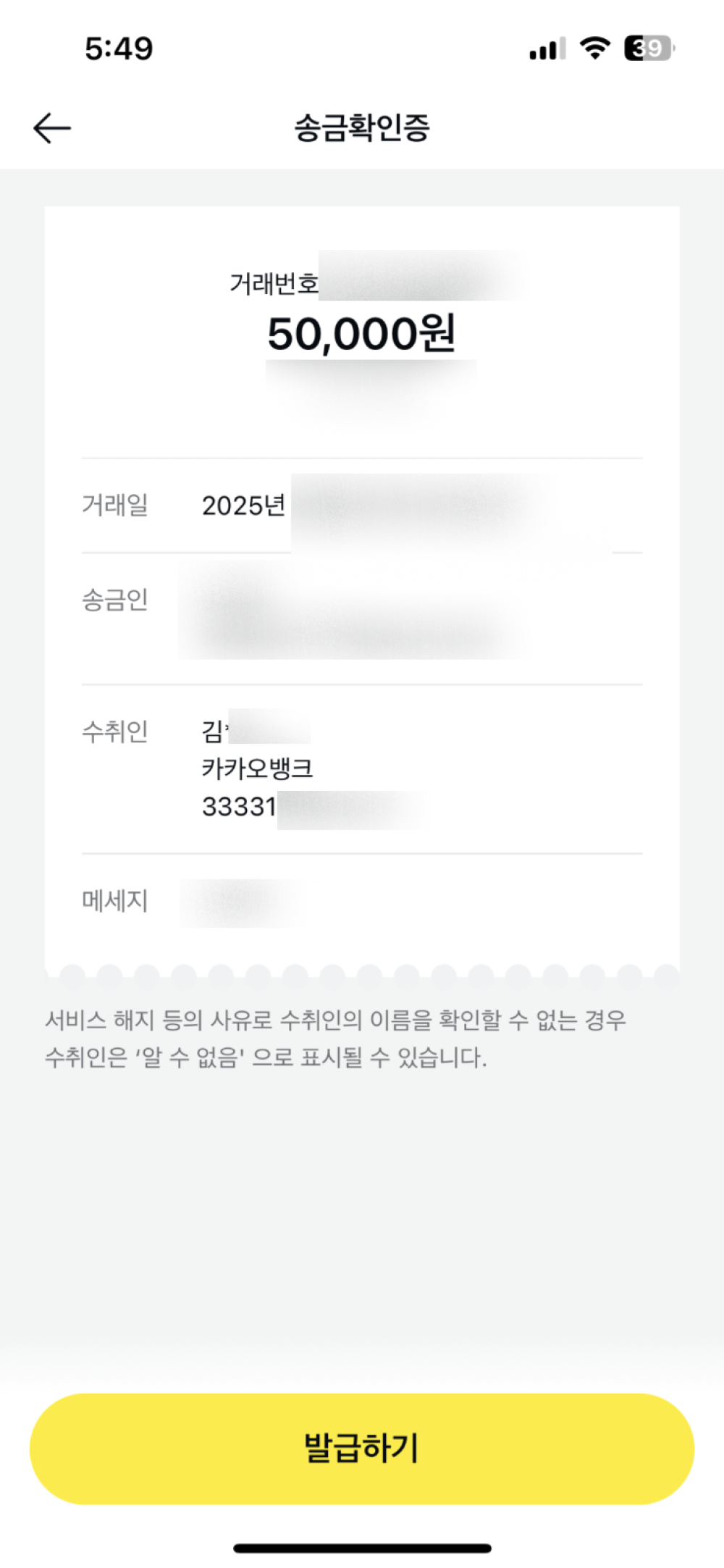Tap the 송금확인증 page title
Screen dimensions: 724x1568
coord(362,128)
